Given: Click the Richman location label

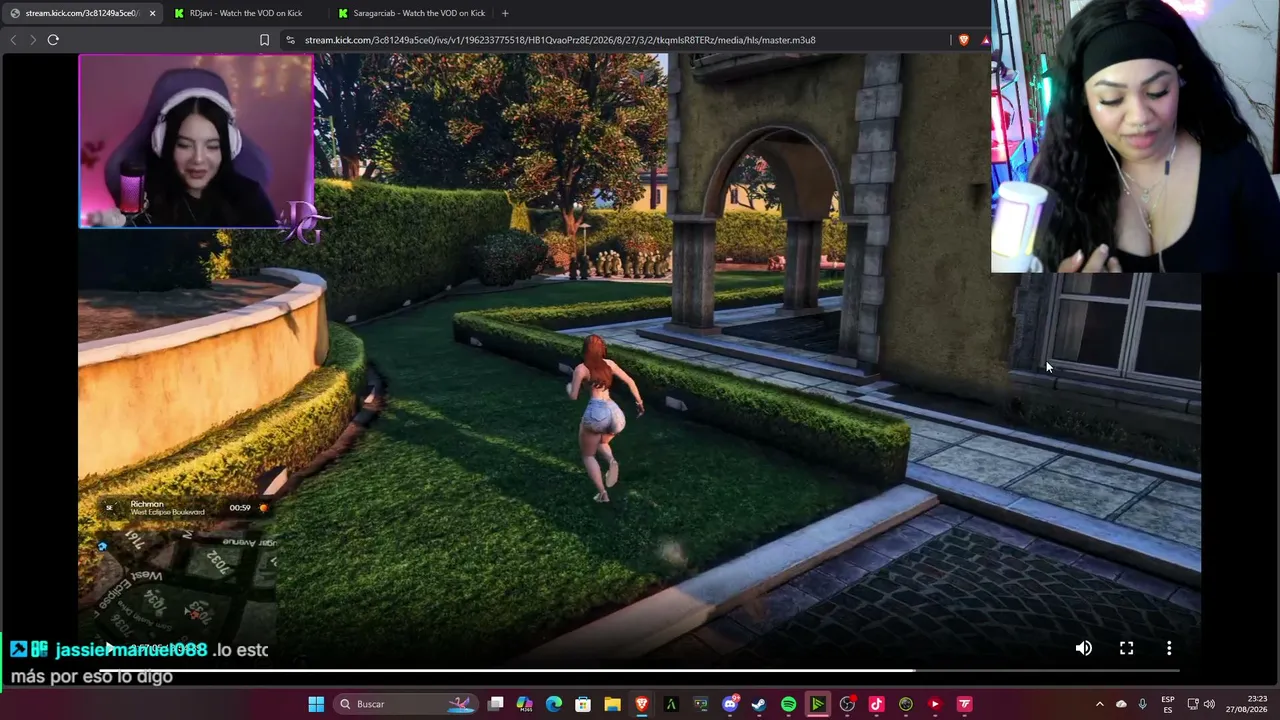Looking at the screenshot, I should 146,504.
